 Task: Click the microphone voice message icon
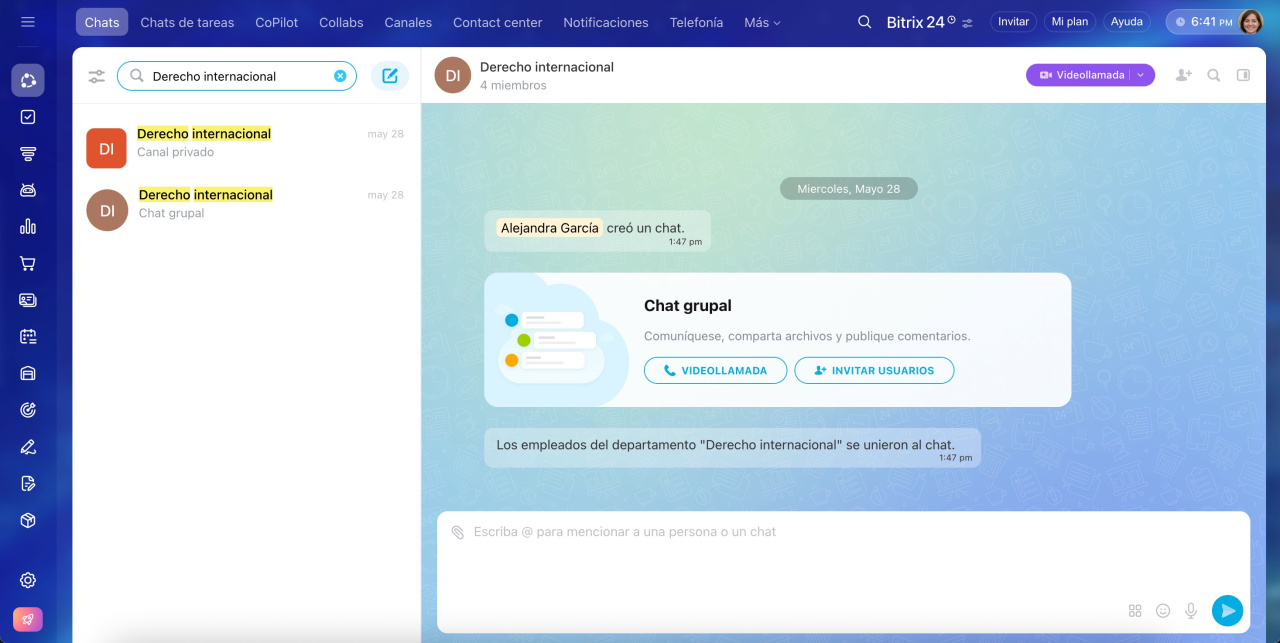tap(1191, 610)
